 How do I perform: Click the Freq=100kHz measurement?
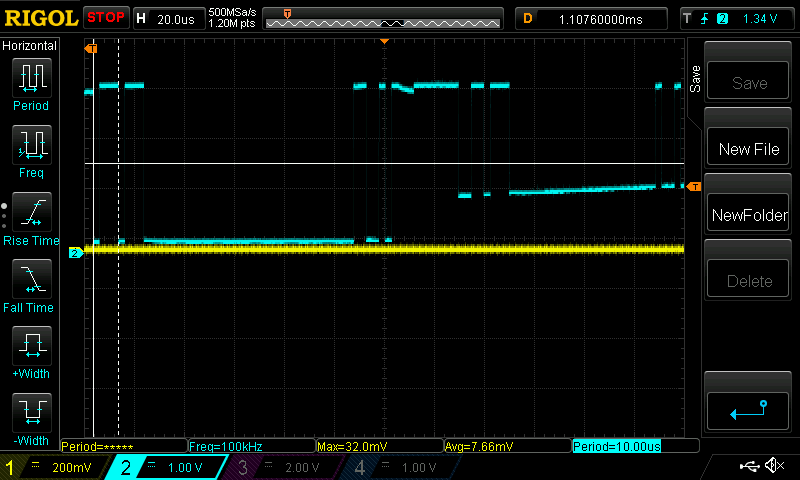252,446
